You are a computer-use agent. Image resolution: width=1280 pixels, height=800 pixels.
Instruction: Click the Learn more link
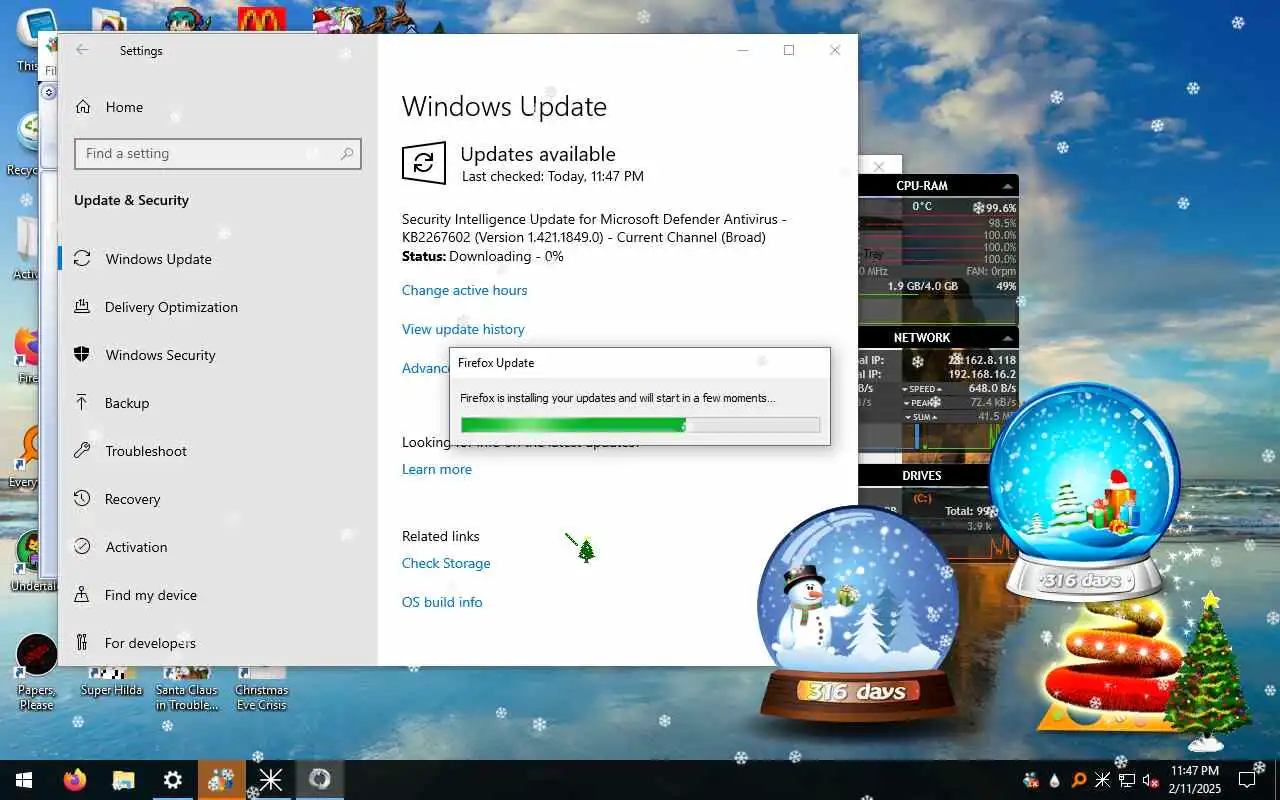[436, 469]
